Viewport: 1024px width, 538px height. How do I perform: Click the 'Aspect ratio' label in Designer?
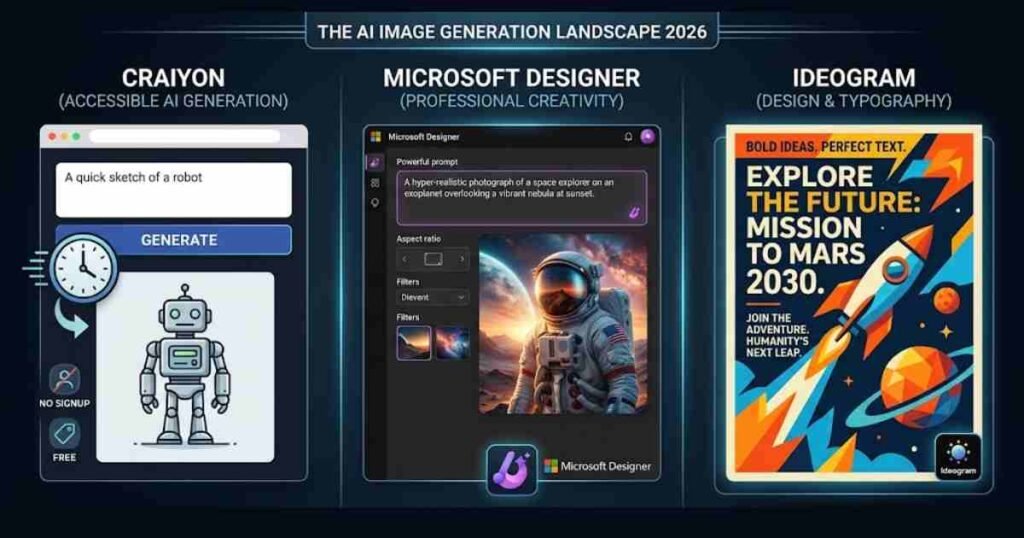(419, 239)
